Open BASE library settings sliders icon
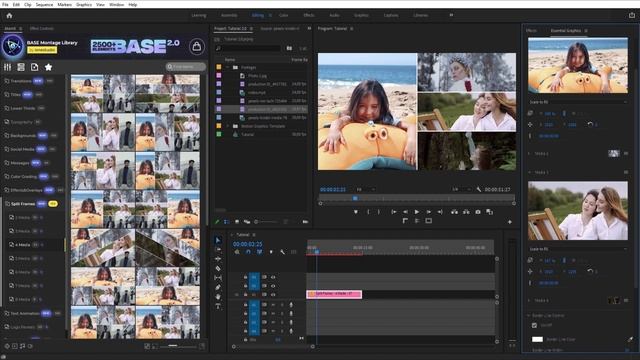Image resolution: width=640 pixels, height=360 pixels. pos(8,67)
